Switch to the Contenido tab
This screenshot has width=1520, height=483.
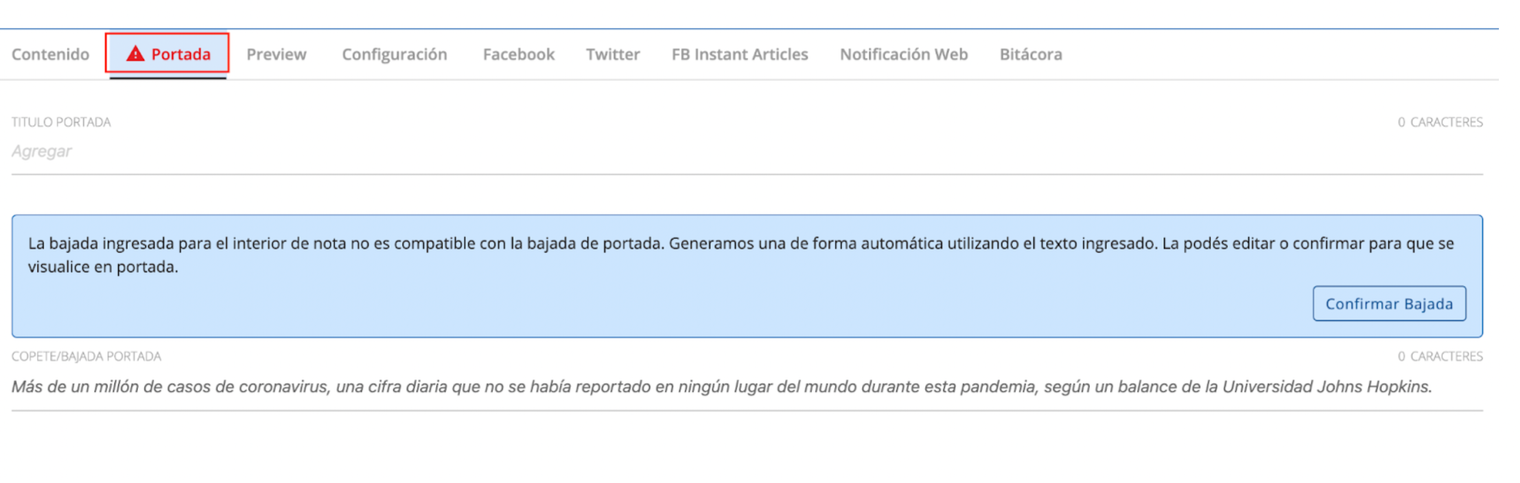[x=50, y=54]
